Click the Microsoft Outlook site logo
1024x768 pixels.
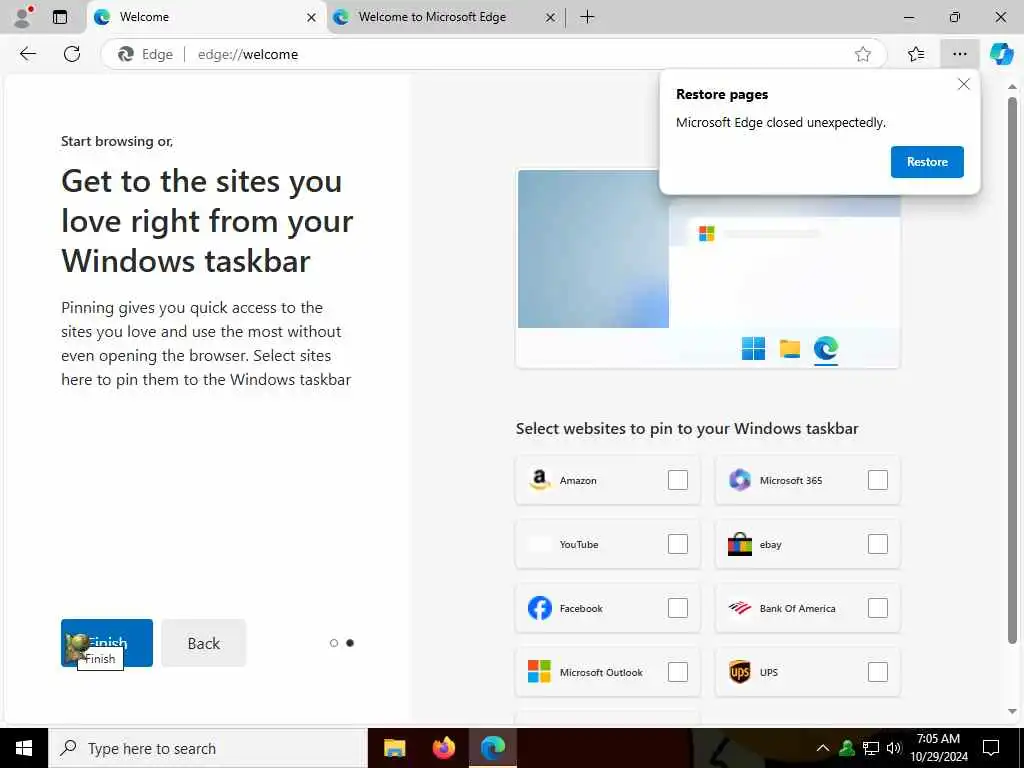pyautogui.click(x=539, y=671)
